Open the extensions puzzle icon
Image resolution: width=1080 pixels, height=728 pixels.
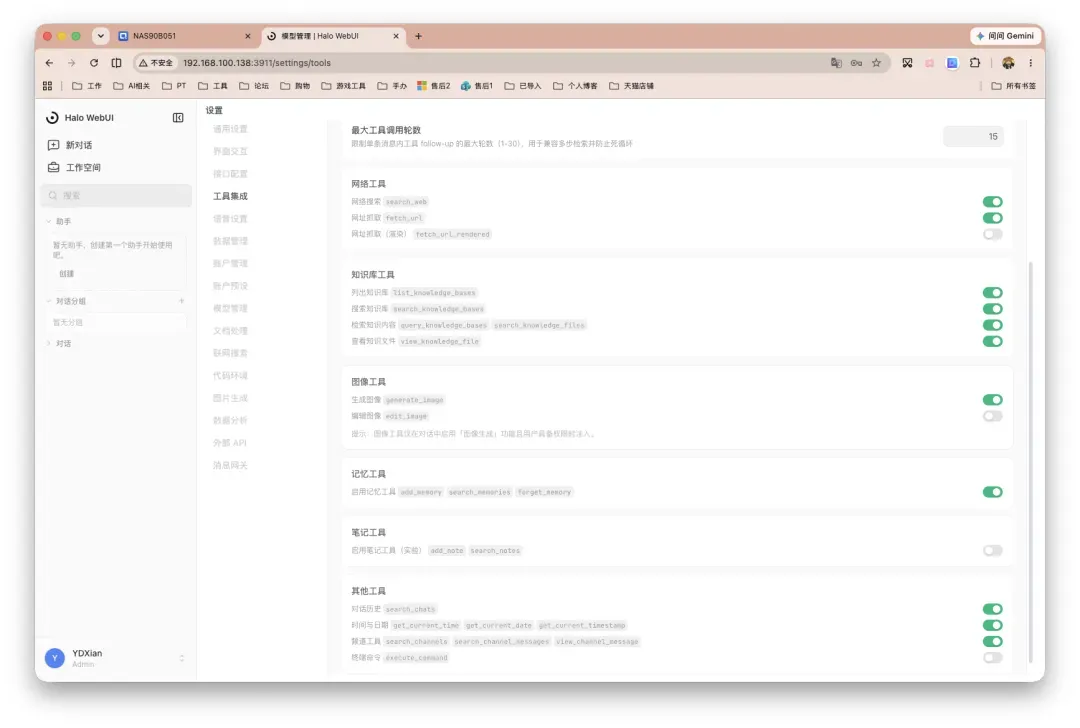tap(975, 63)
